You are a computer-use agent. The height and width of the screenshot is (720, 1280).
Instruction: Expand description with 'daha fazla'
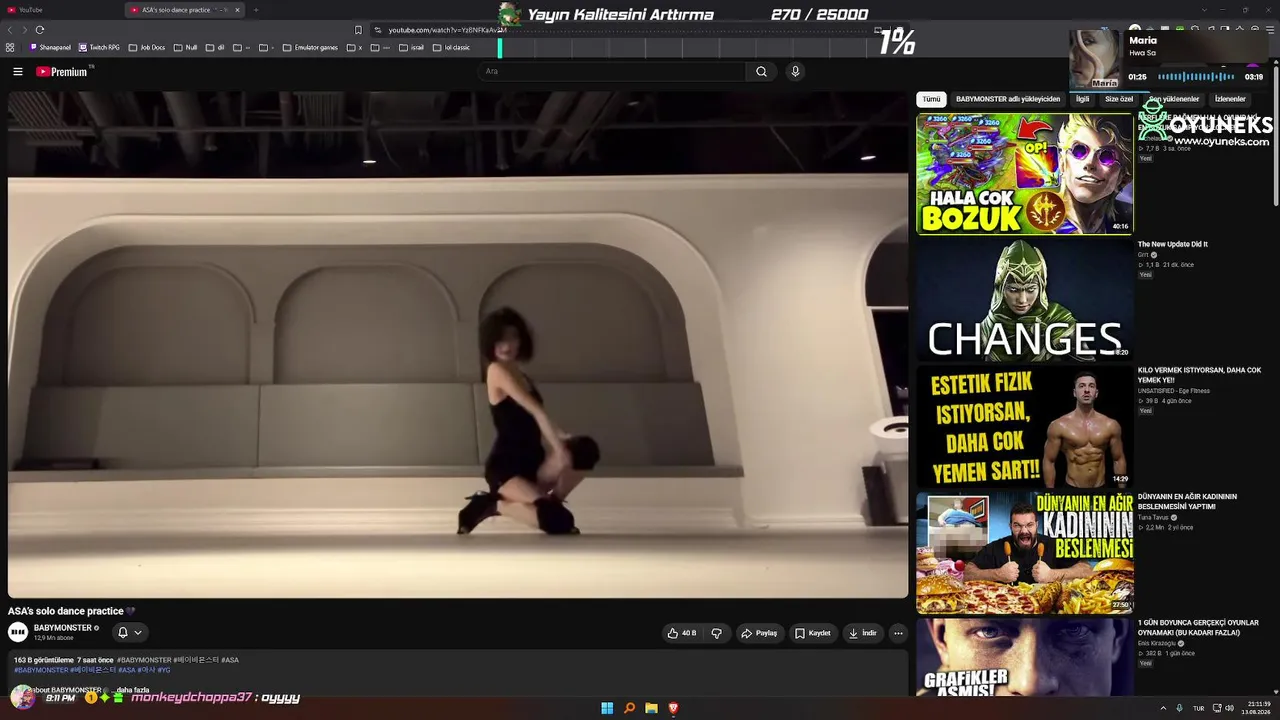pos(133,690)
